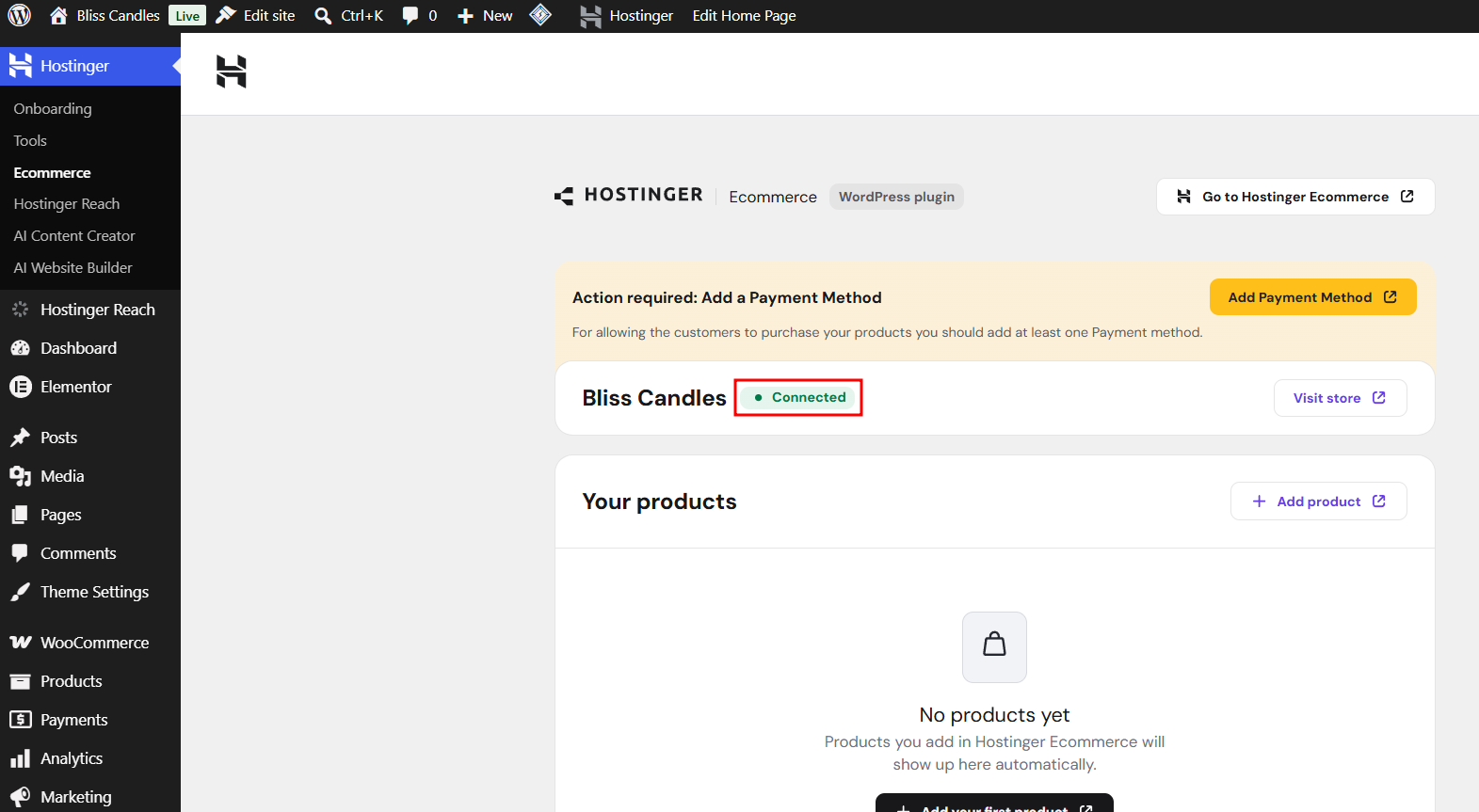Screen dimensions: 1479x812
Task: Click Go to Hostinger Ecommerce button
Action: (1295, 197)
